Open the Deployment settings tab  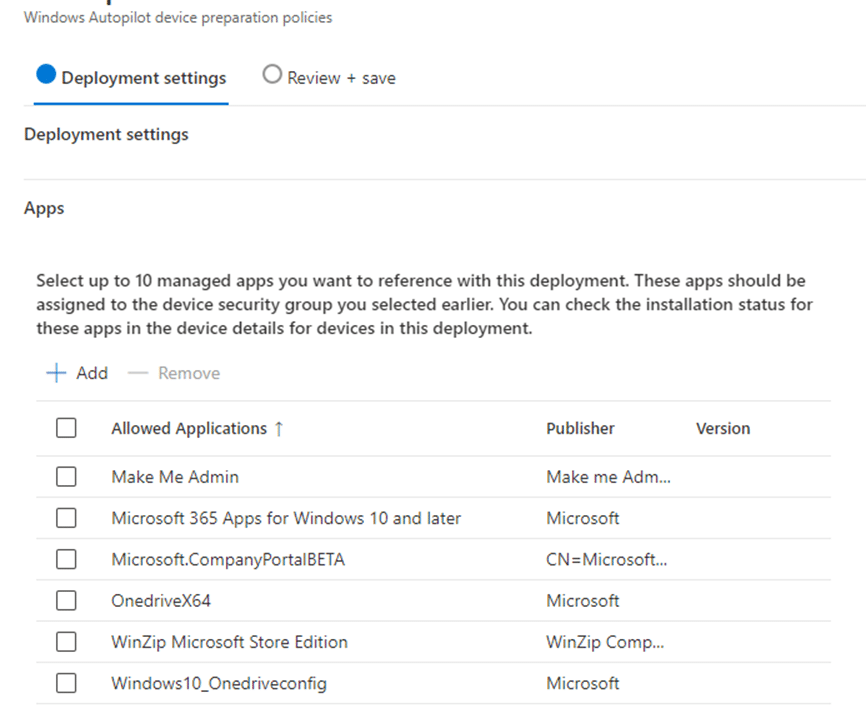tap(131, 77)
